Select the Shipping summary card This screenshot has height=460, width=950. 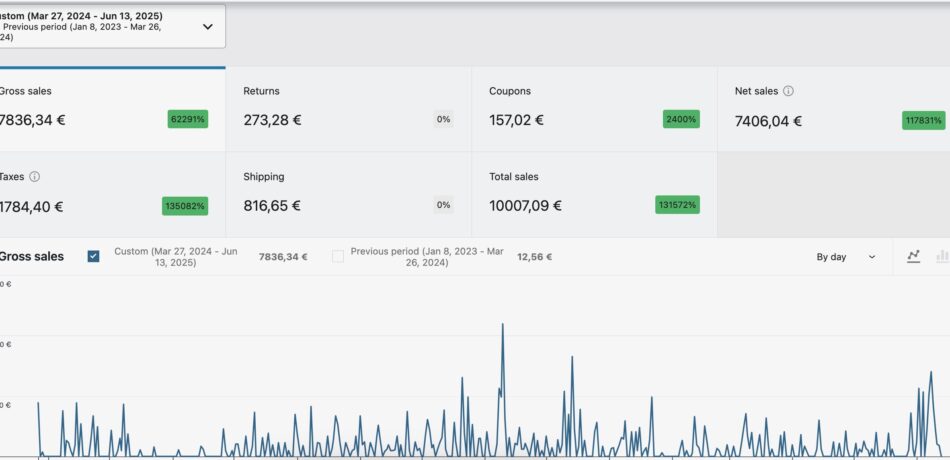pos(348,194)
